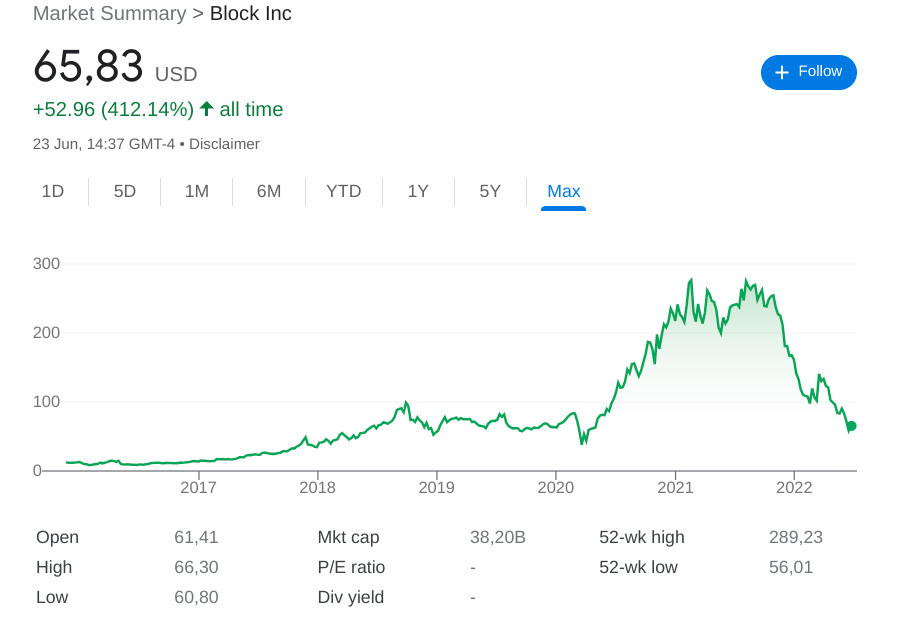Click the Block Inc title
The image size is (900, 617).
(251, 14)
